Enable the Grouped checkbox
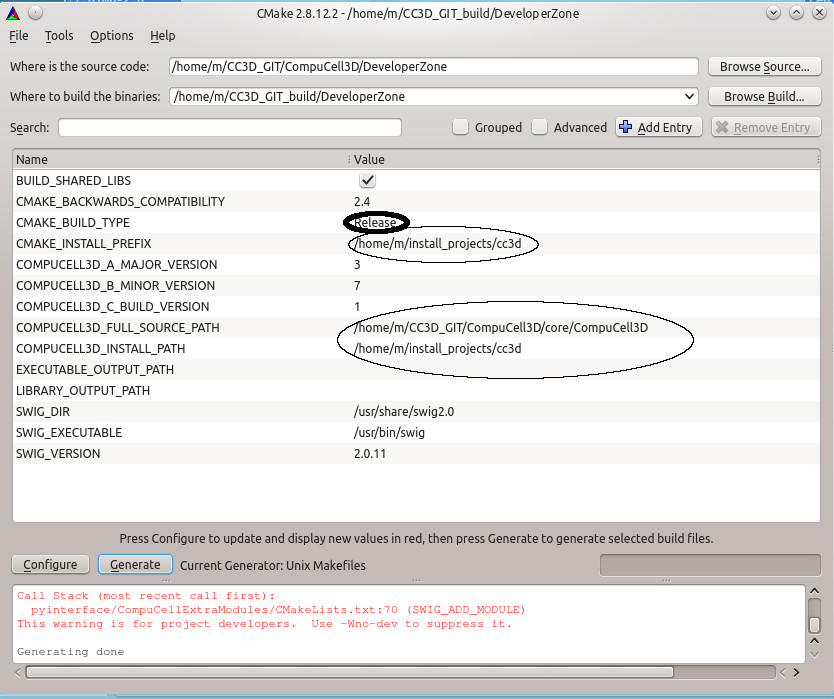Image resolution: width=834 pixels, height=699 pixels. coord(460,127)
